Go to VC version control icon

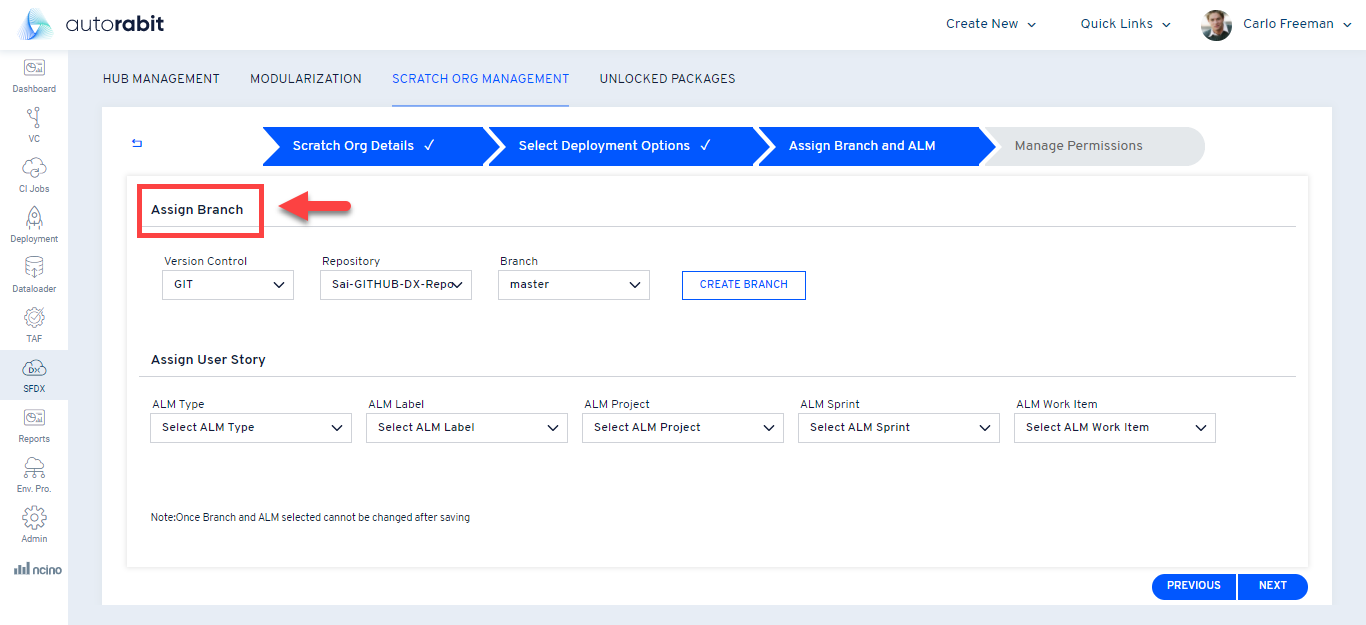tap(34, 119)
